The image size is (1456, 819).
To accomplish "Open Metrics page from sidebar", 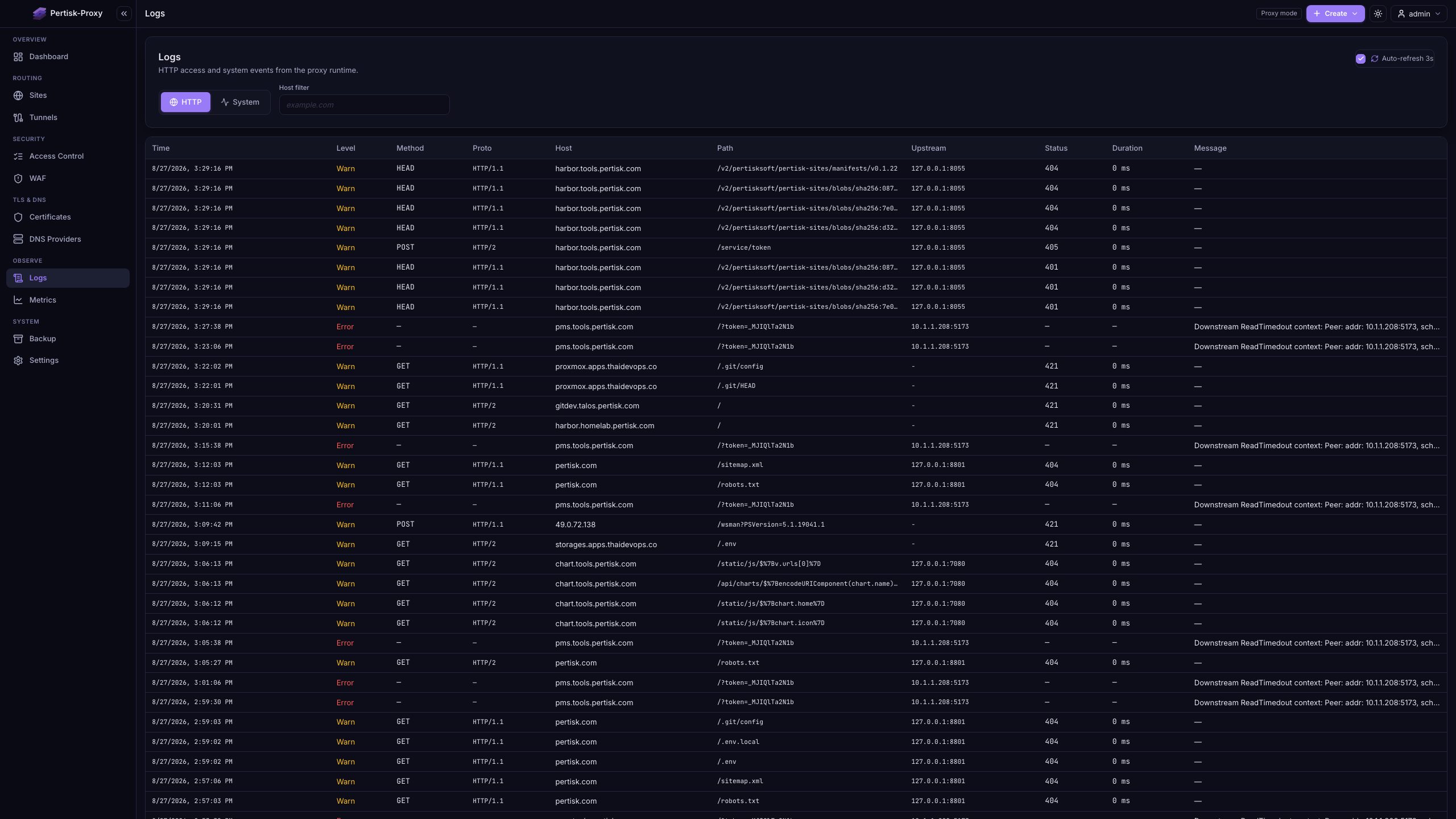I will [x=68, y=300].
